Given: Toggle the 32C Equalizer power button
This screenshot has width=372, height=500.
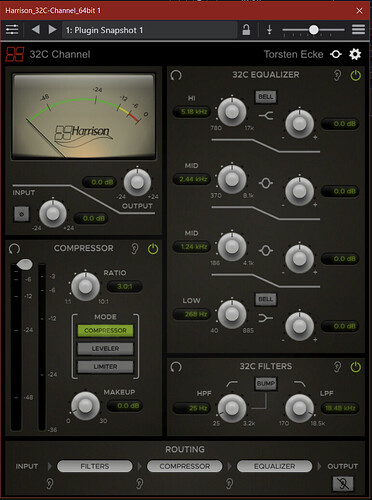Looking at the screenshot, I should point(356,75).
